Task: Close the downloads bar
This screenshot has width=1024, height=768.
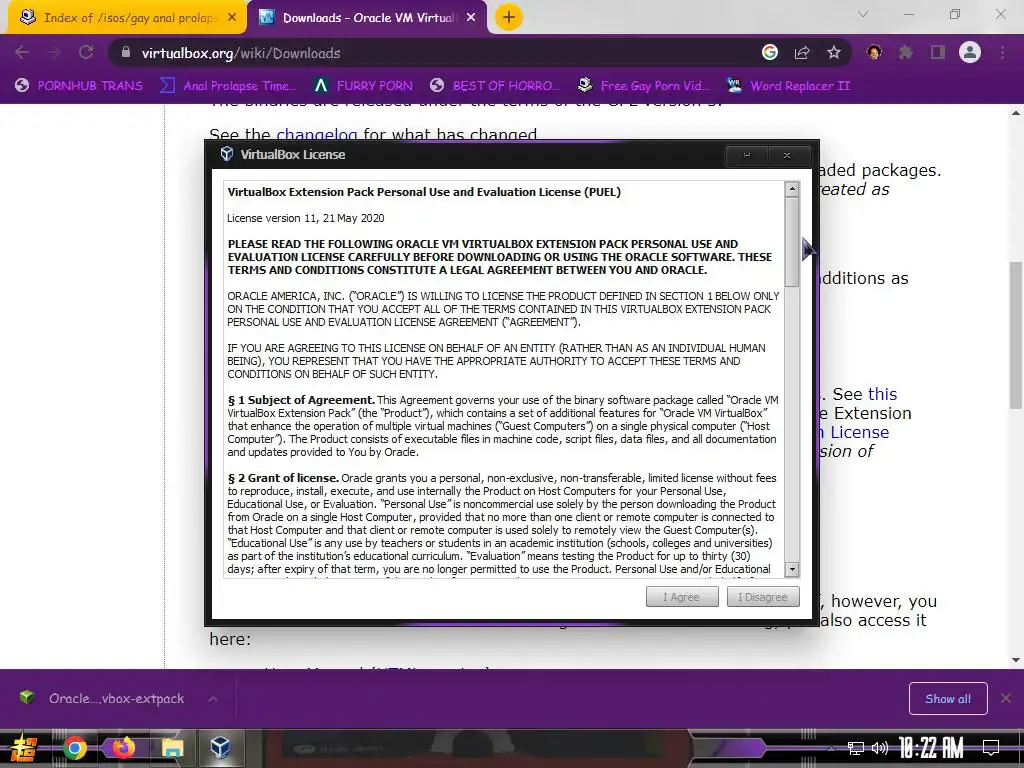Action: coord(1006,698)
